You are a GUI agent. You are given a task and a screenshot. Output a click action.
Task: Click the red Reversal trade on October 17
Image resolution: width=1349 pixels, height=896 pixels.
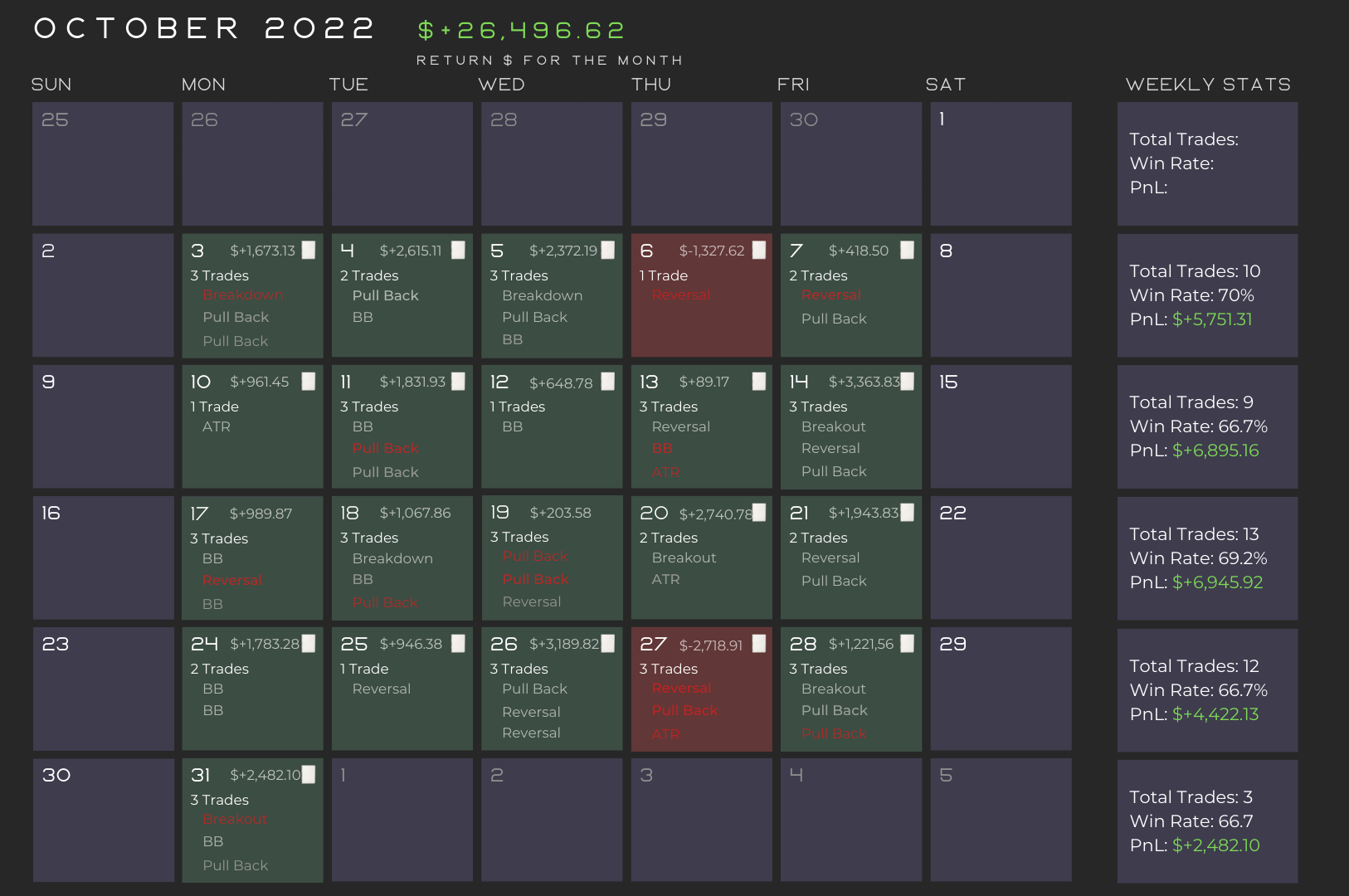[x=232, y=581]
